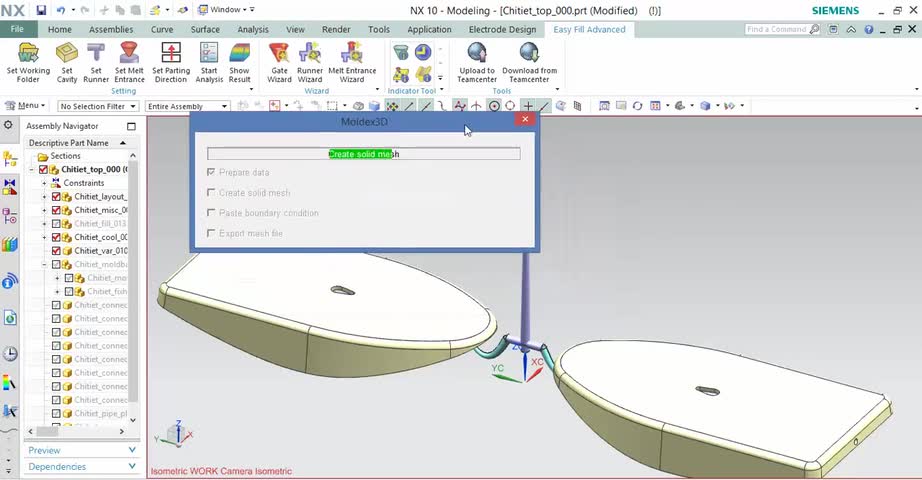This screenshot has height=480, width=922.
Task: Click Start Analysis icon
Action: click(209, 63)
